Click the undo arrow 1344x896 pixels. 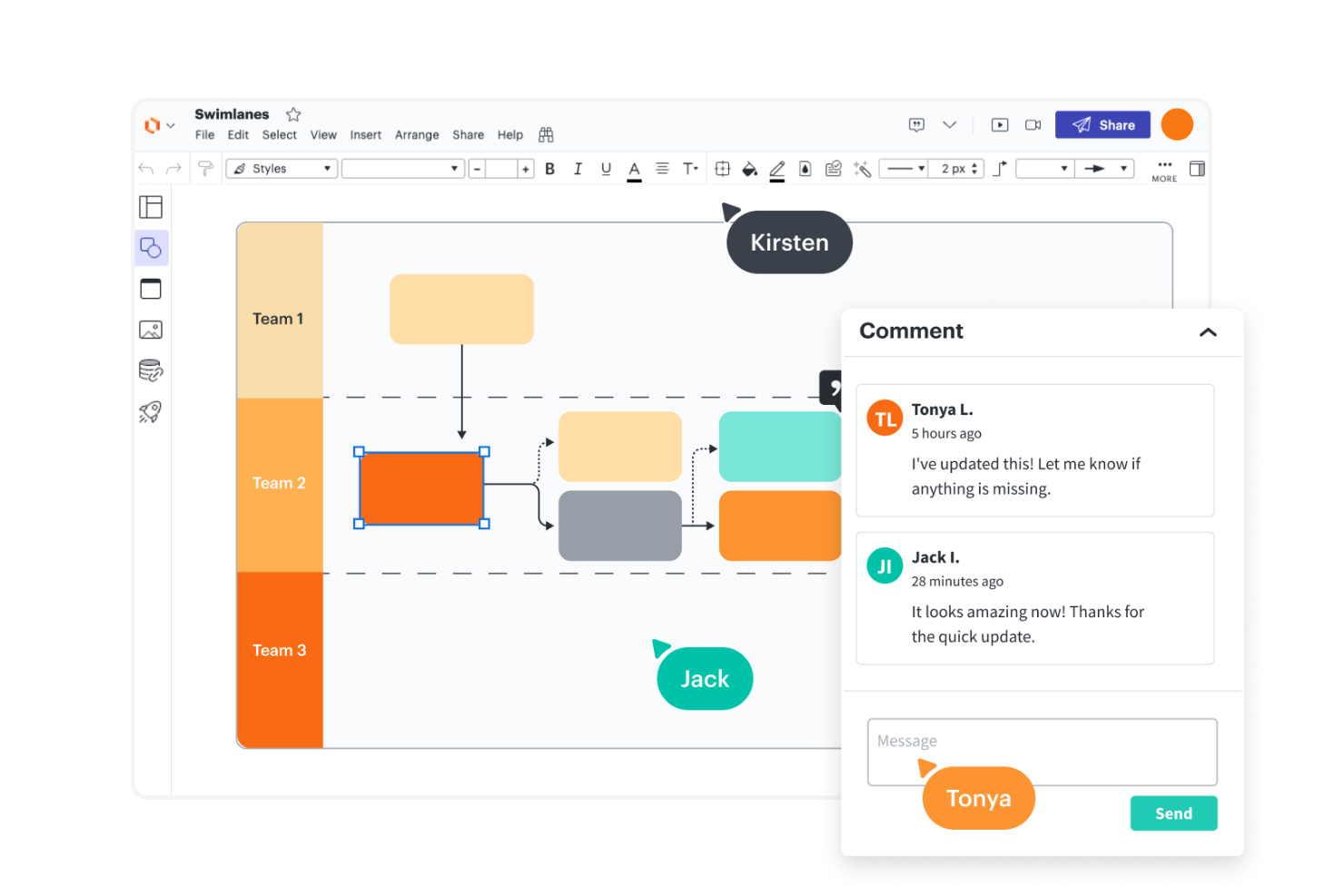coord(146,169)
